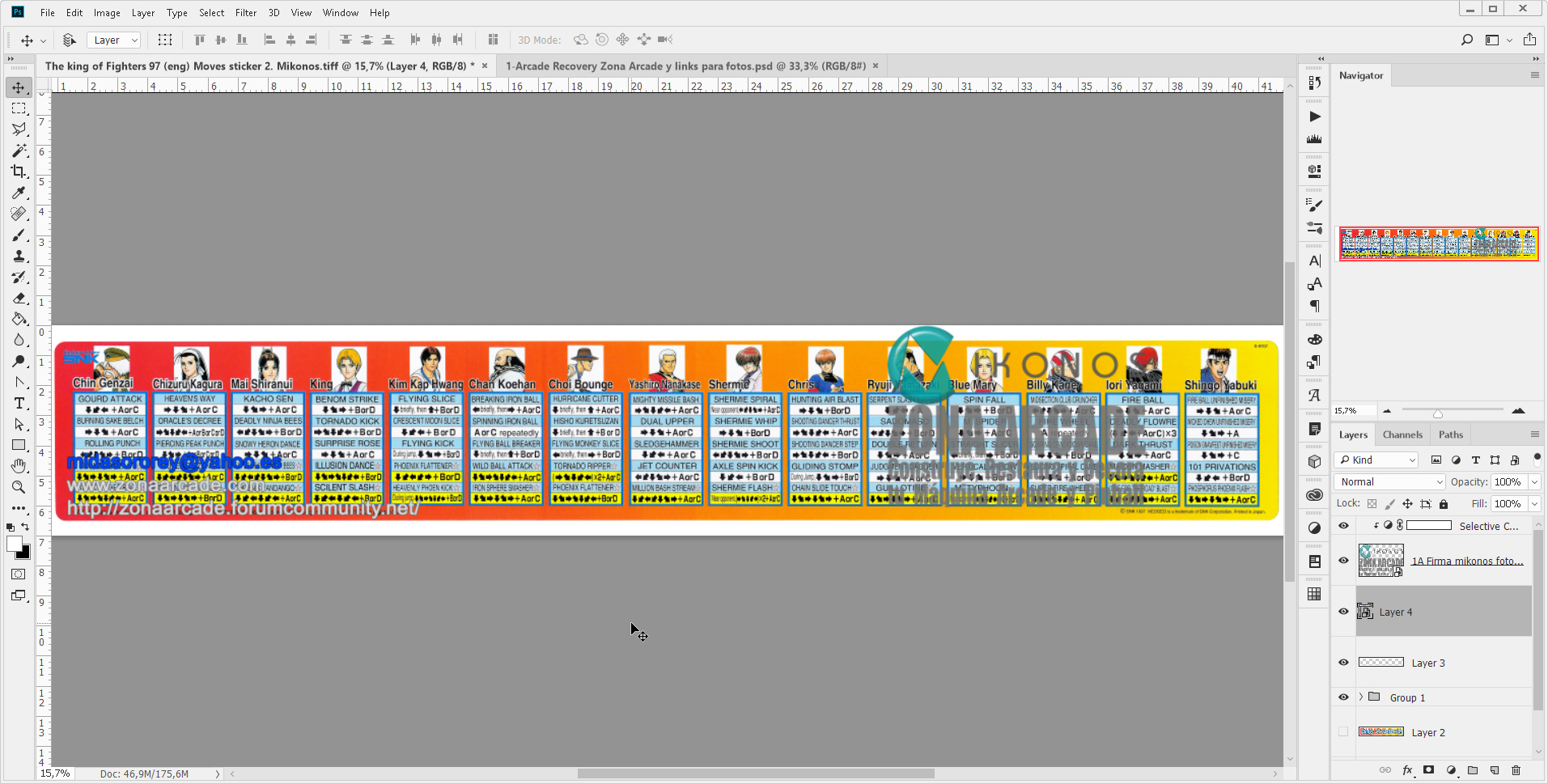Adjust the Navigator zoom slider
The width and height of the screenshot is (1548, 784).
(1438, 413)
